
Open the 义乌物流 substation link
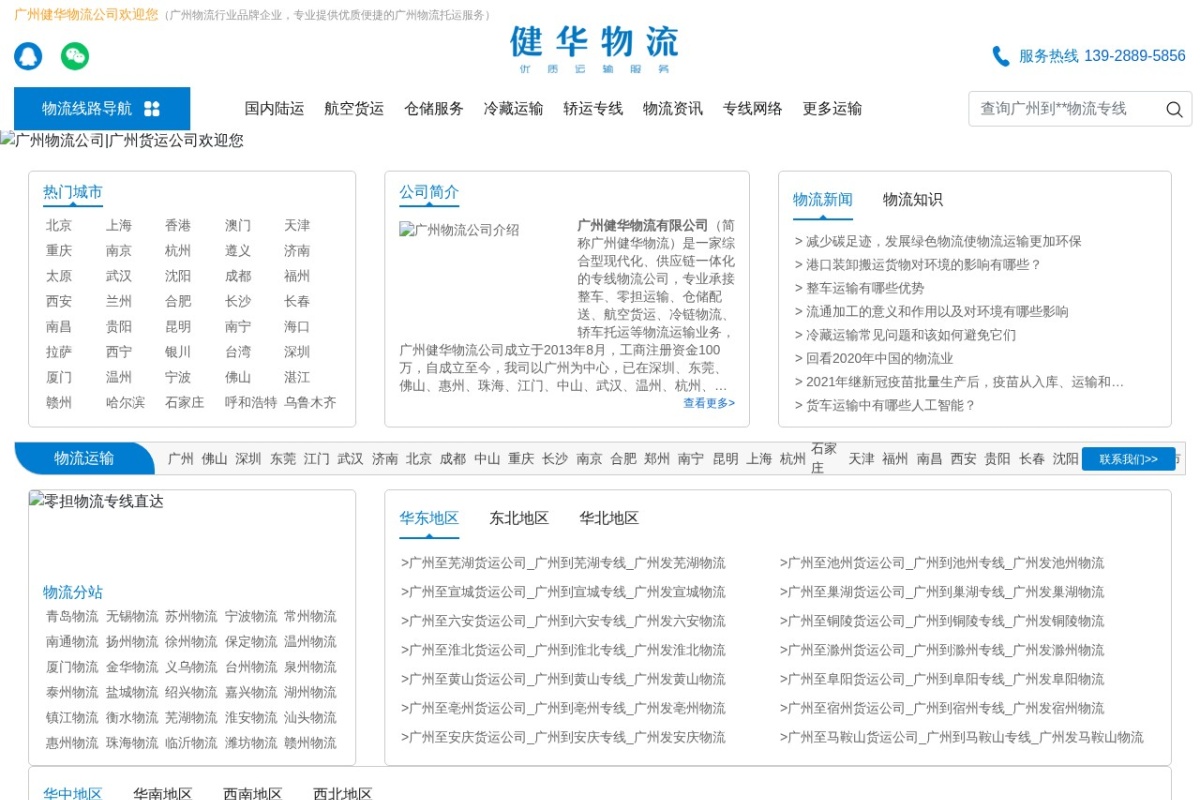(191, 667)
